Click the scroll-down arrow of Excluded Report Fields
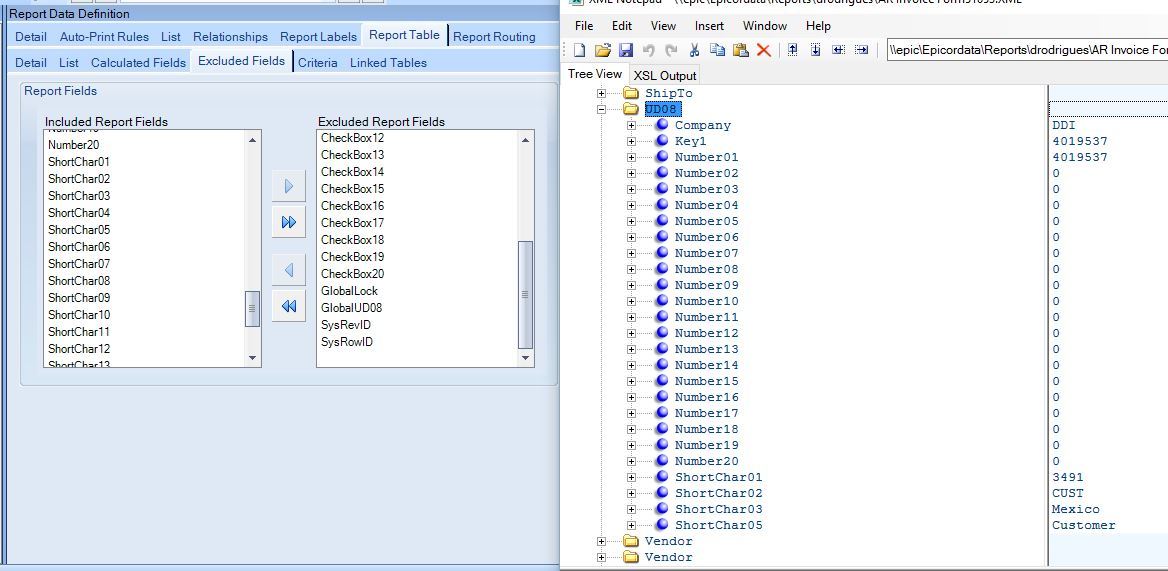The image size is (1168, 571). 526,358
